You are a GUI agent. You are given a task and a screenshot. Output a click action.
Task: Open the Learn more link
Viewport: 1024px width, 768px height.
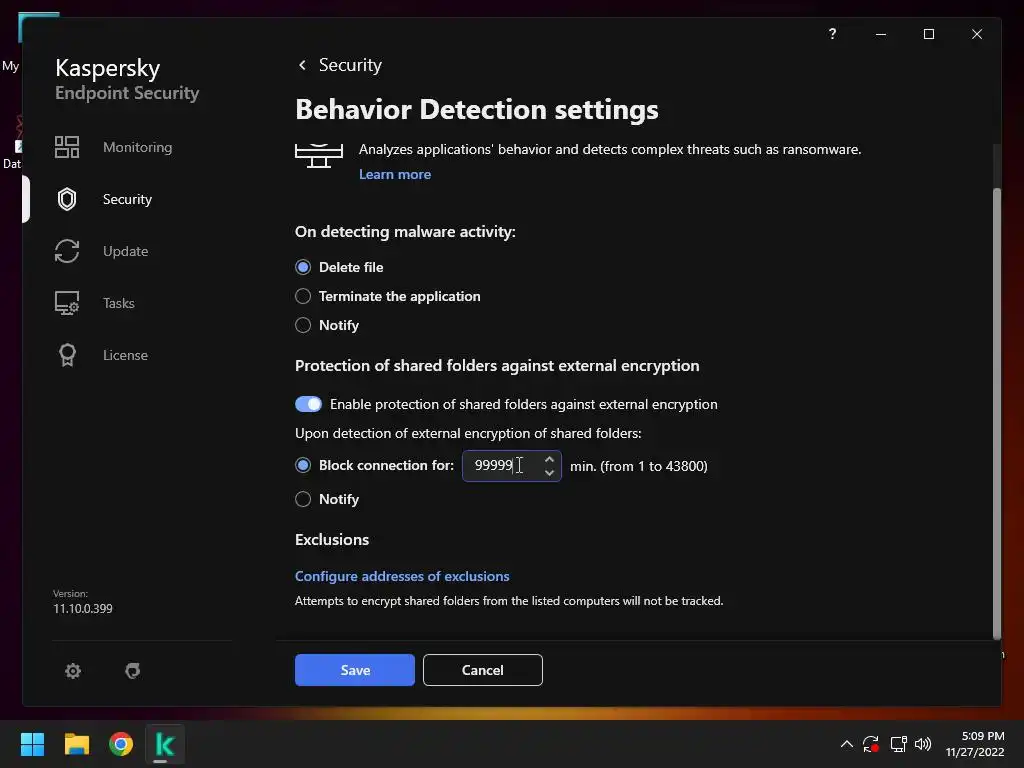(395, 174)
